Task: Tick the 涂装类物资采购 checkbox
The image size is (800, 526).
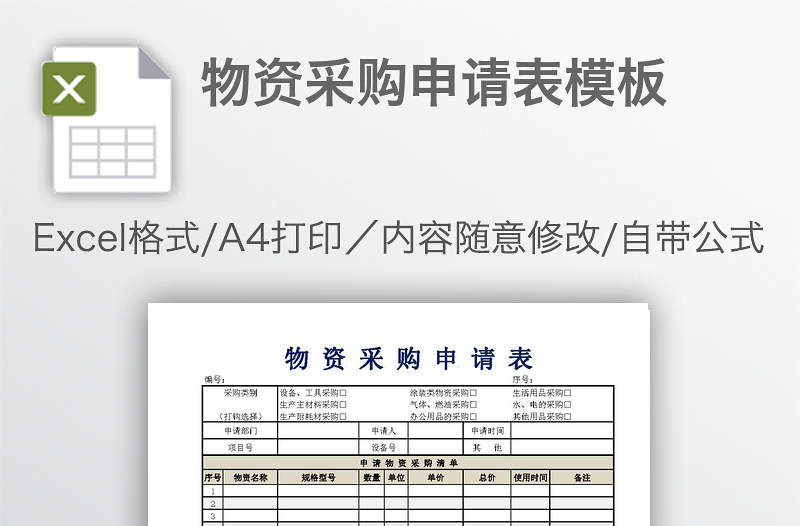Action: [x=473, y=393]
